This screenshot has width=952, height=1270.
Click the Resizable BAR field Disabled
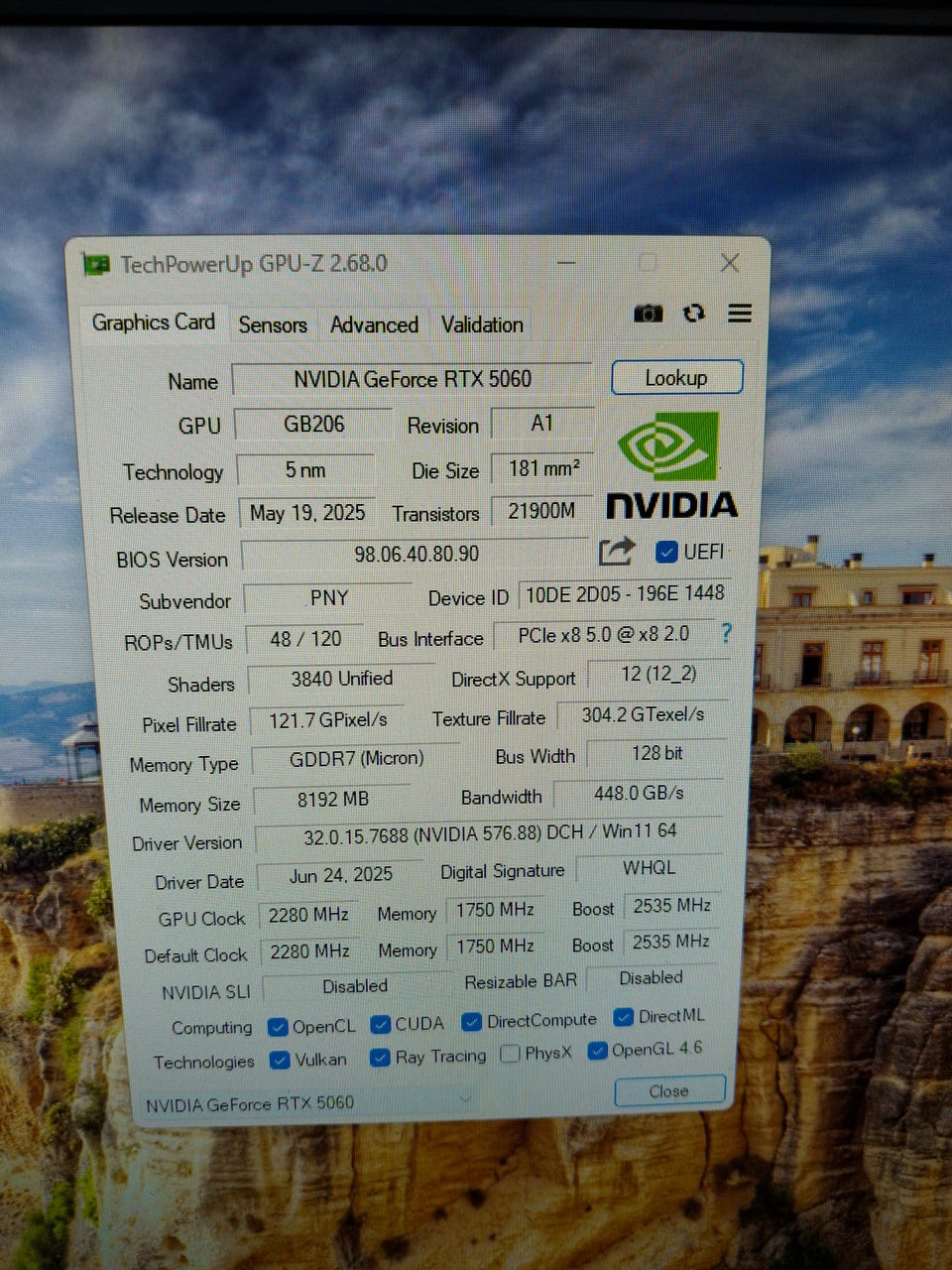pos(652,979)
